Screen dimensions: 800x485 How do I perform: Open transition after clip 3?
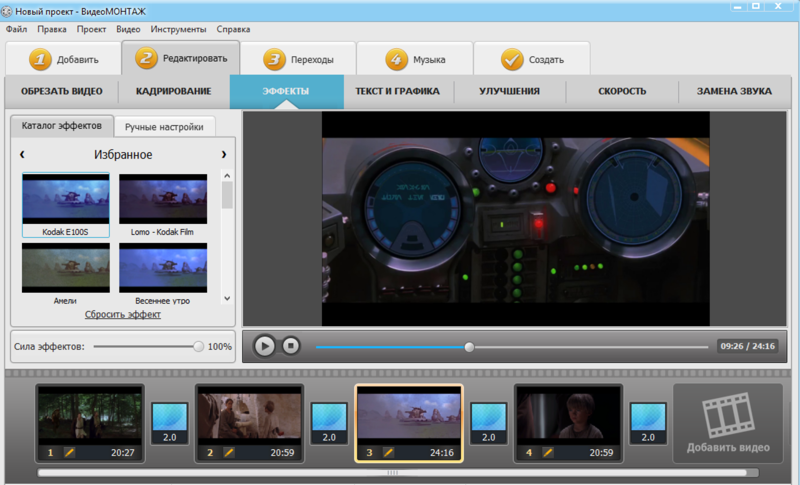pyautogui.click(x=489, y=423)
